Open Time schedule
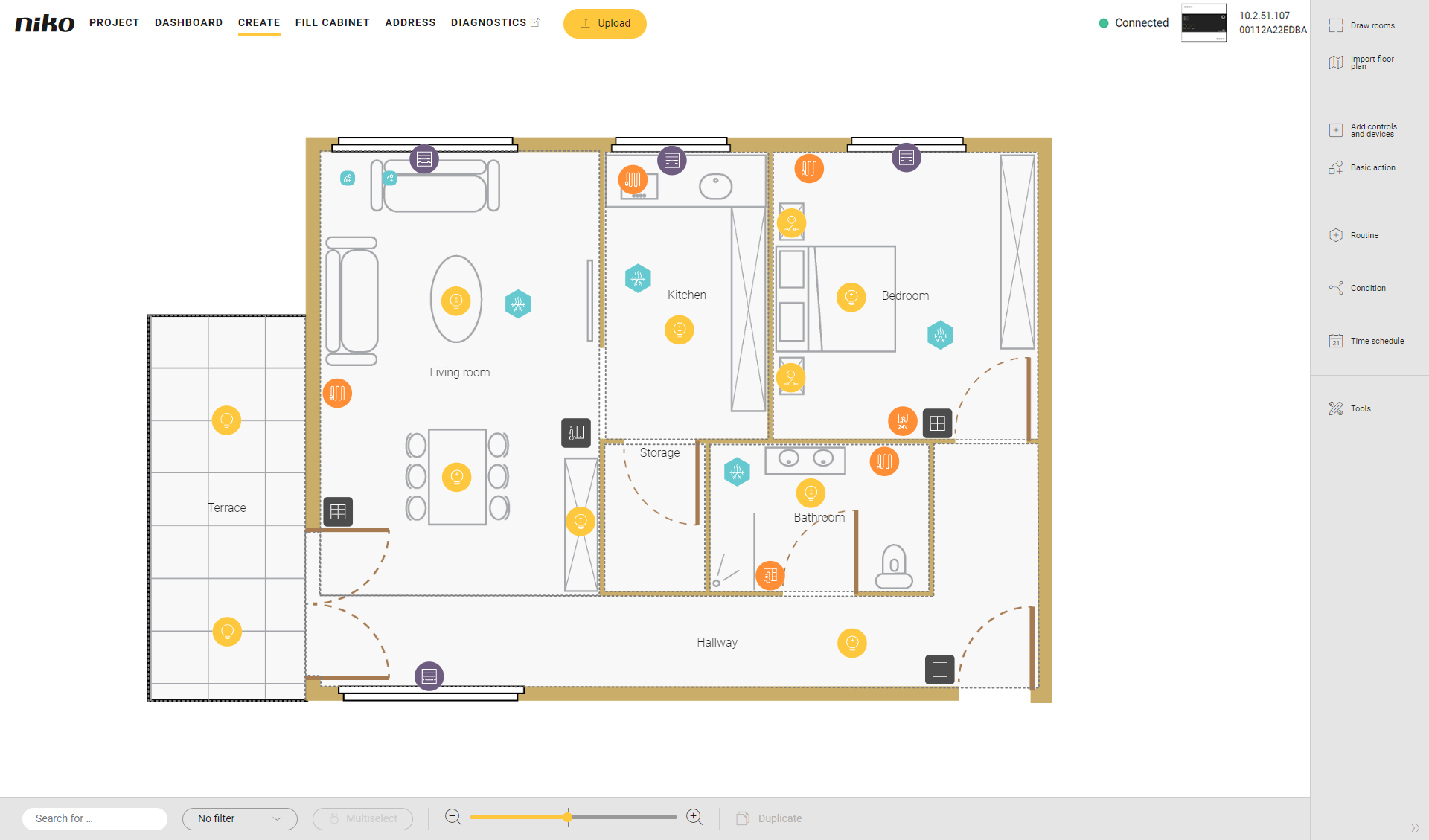 click(1366, 341)
